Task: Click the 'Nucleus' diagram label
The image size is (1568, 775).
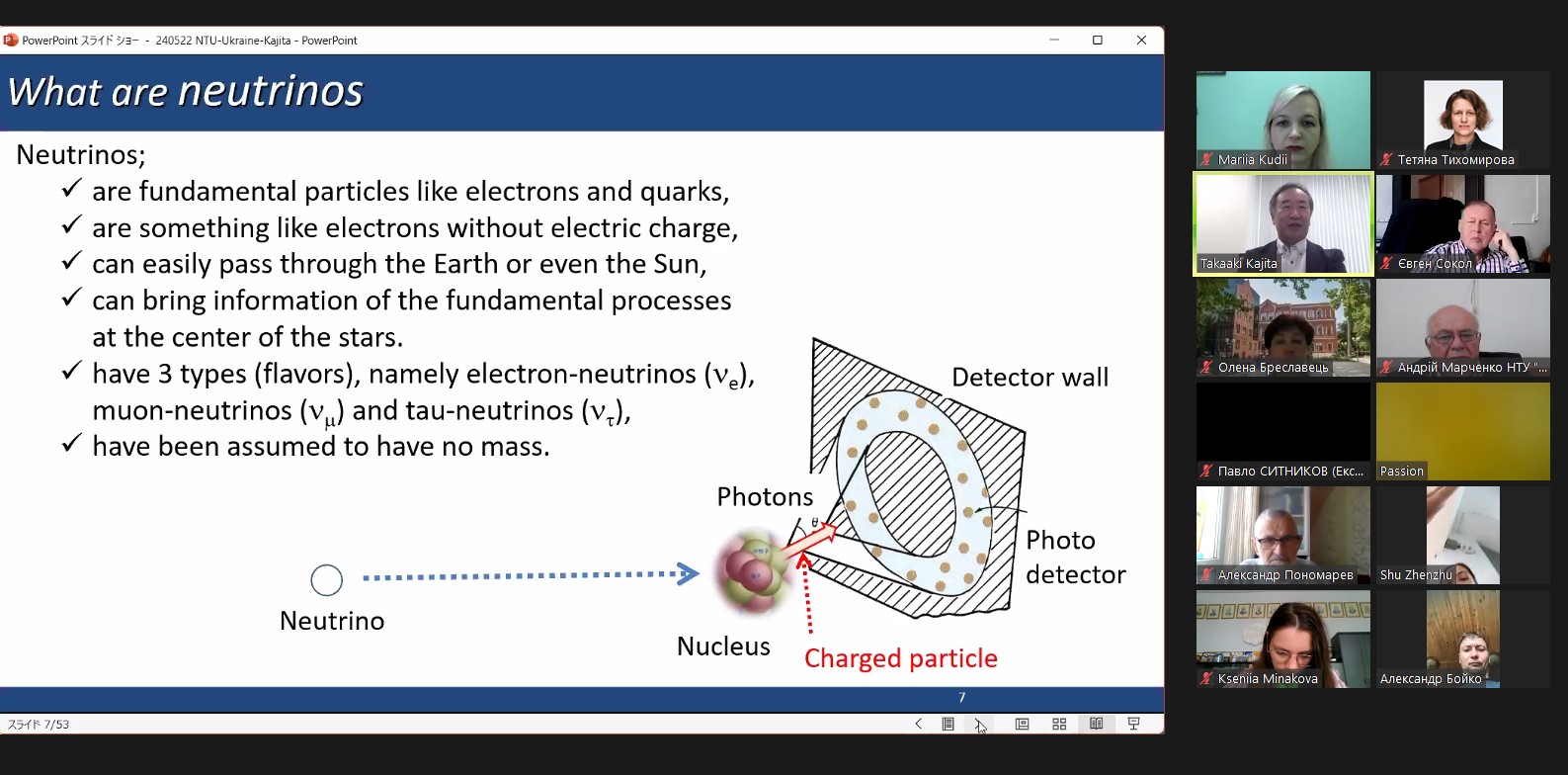Action: [723, 646]
